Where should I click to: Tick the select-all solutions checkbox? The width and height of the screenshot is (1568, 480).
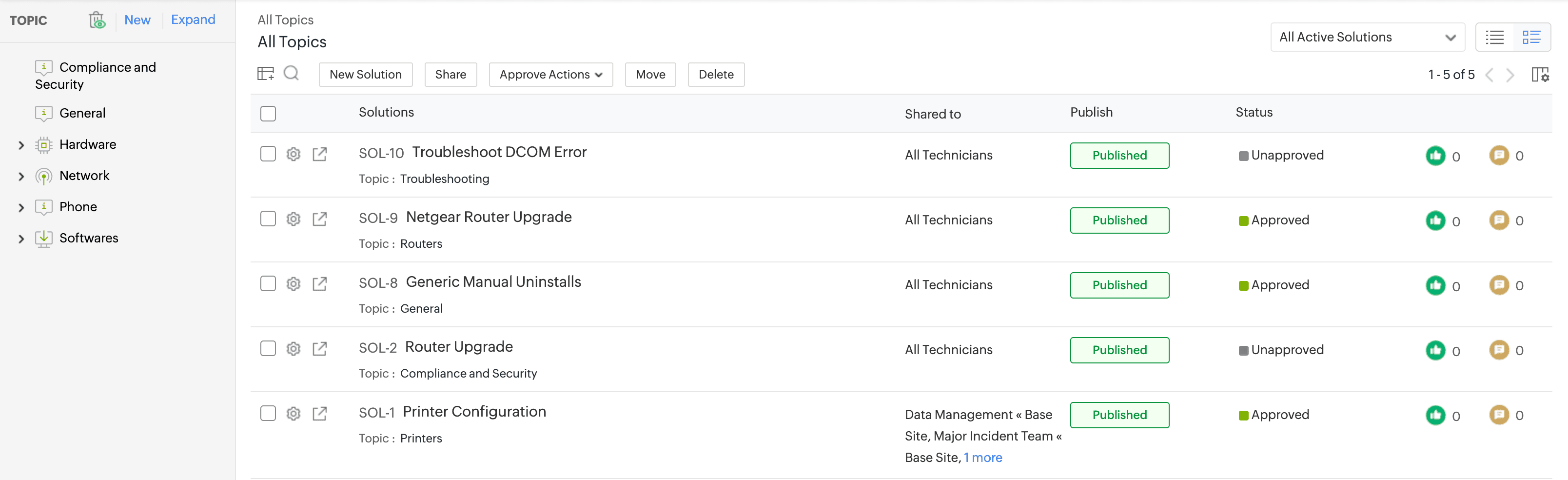click(x=268, y=114)
